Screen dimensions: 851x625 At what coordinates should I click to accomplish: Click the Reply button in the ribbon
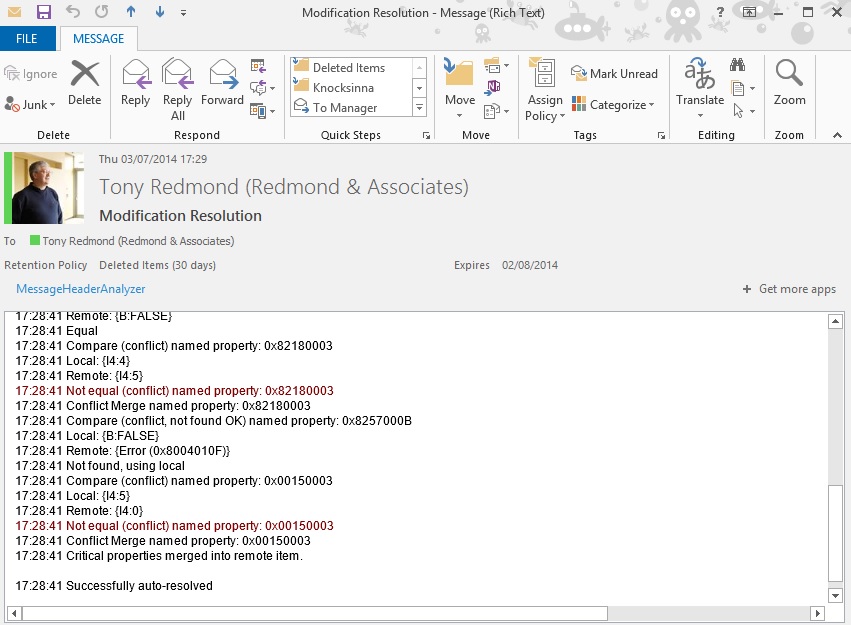tap(135, 83)
